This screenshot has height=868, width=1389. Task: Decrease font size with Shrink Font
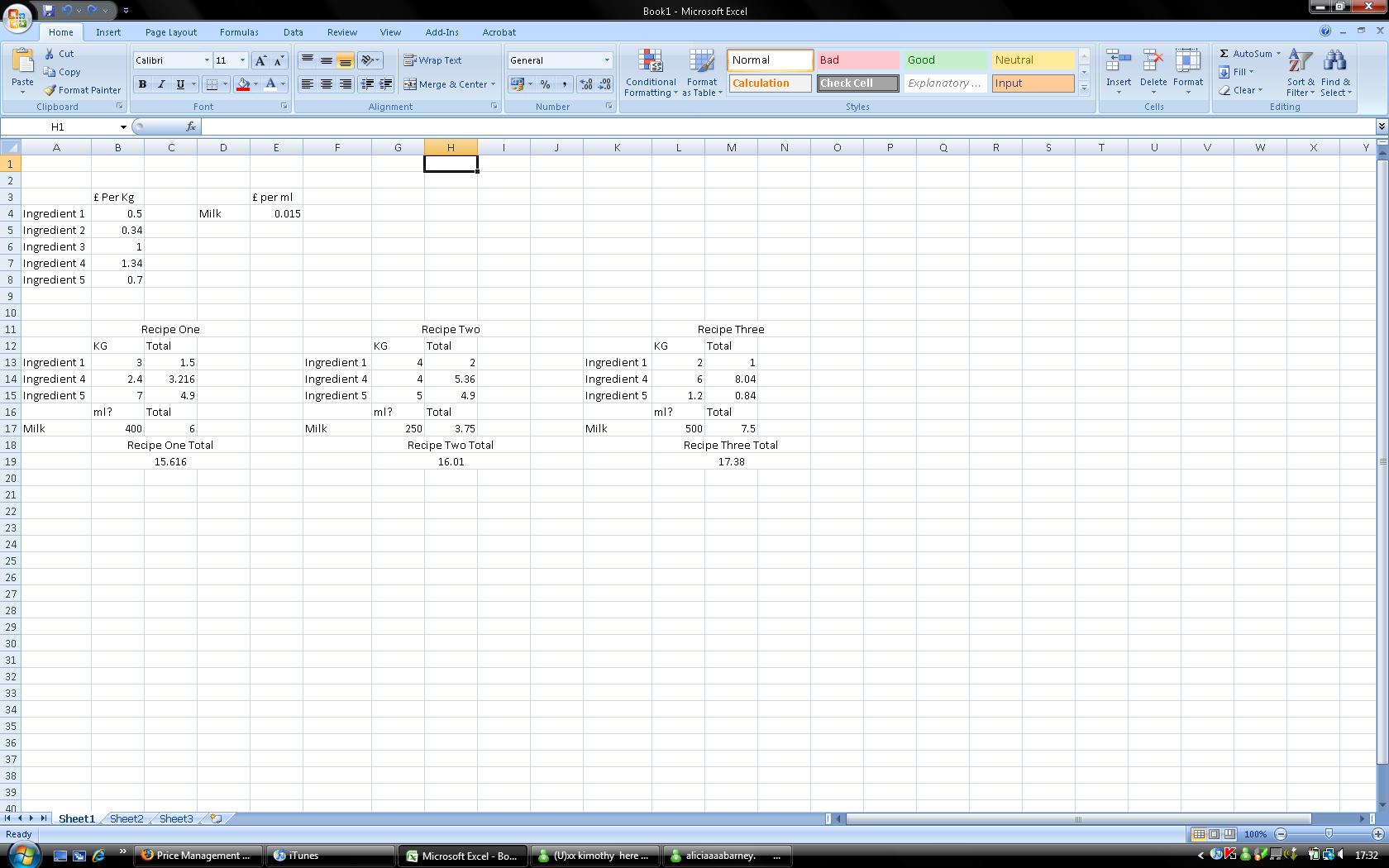279,60
